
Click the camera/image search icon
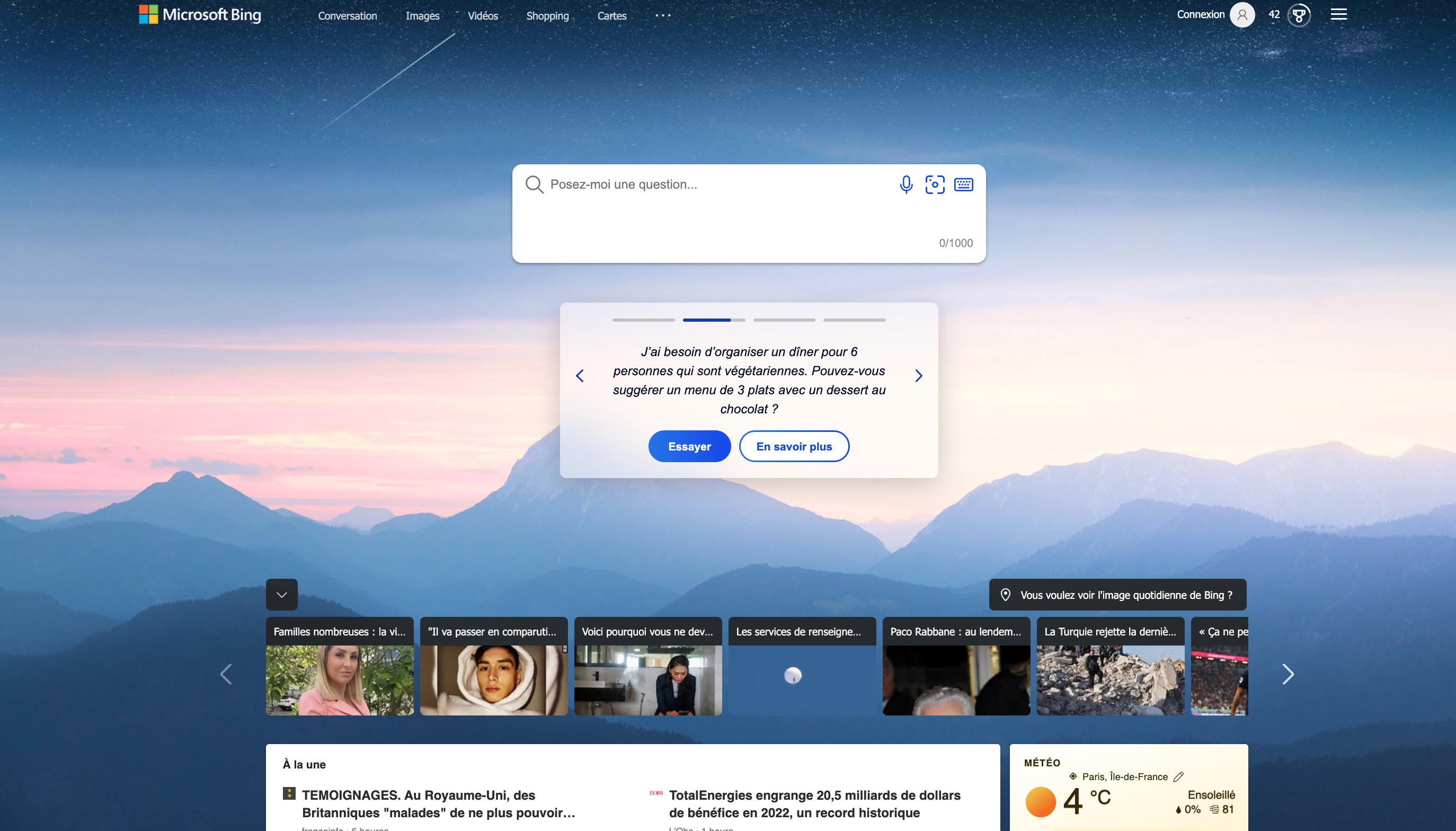click(934, 184)
